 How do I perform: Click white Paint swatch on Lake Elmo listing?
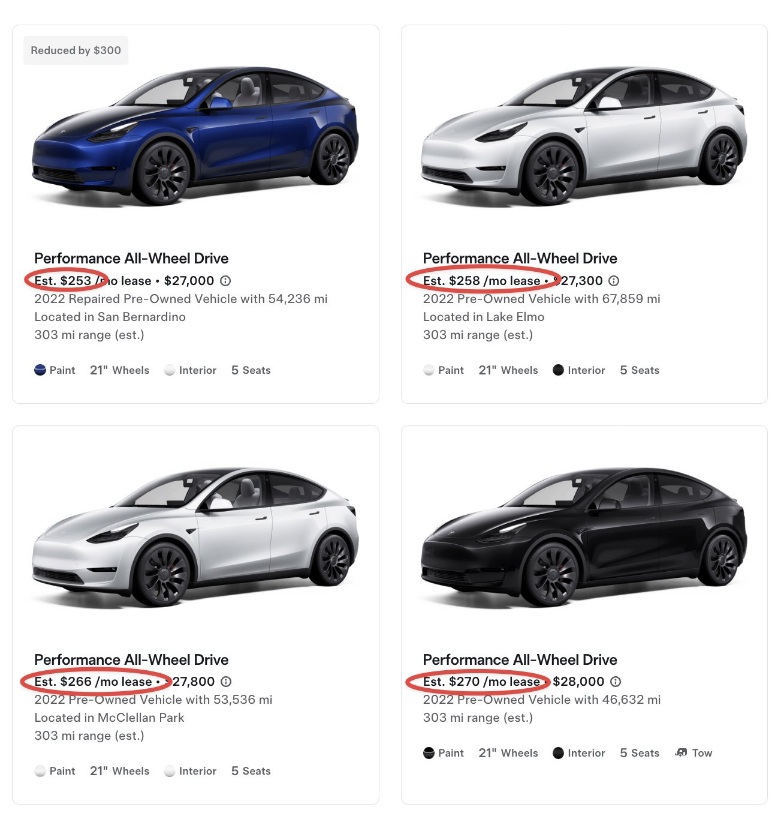coord(429,370)
